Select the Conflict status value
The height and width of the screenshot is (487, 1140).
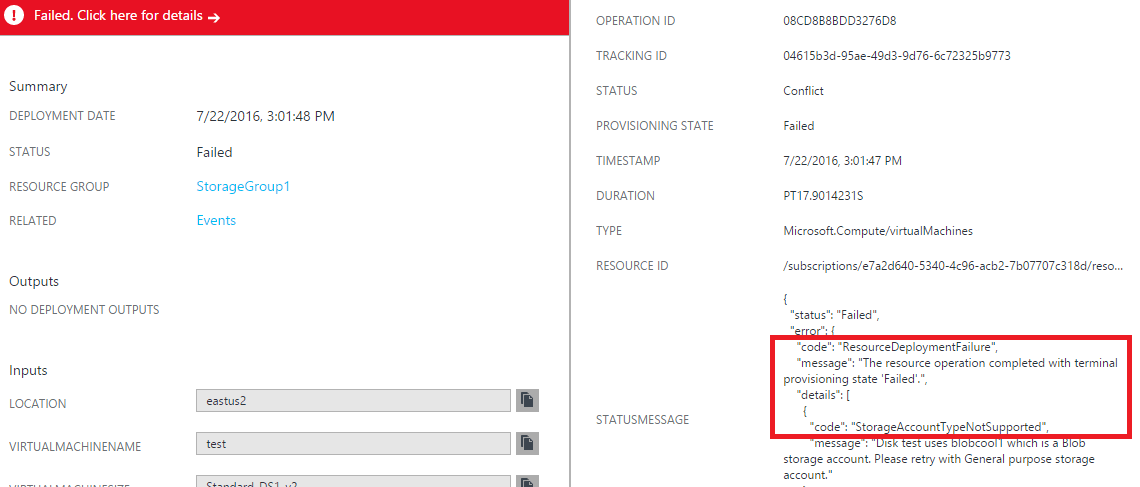tap(803, 91)
